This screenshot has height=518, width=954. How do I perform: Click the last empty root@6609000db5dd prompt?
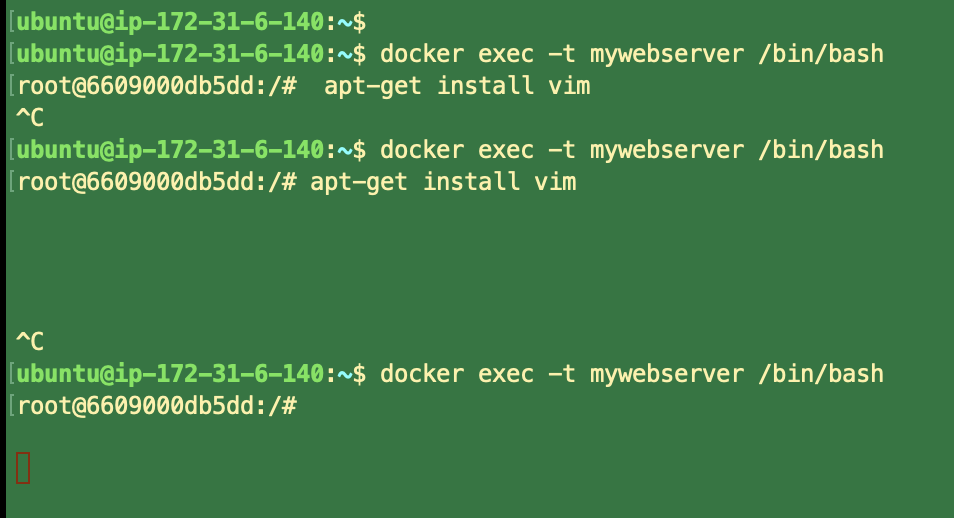click(157, 406)
